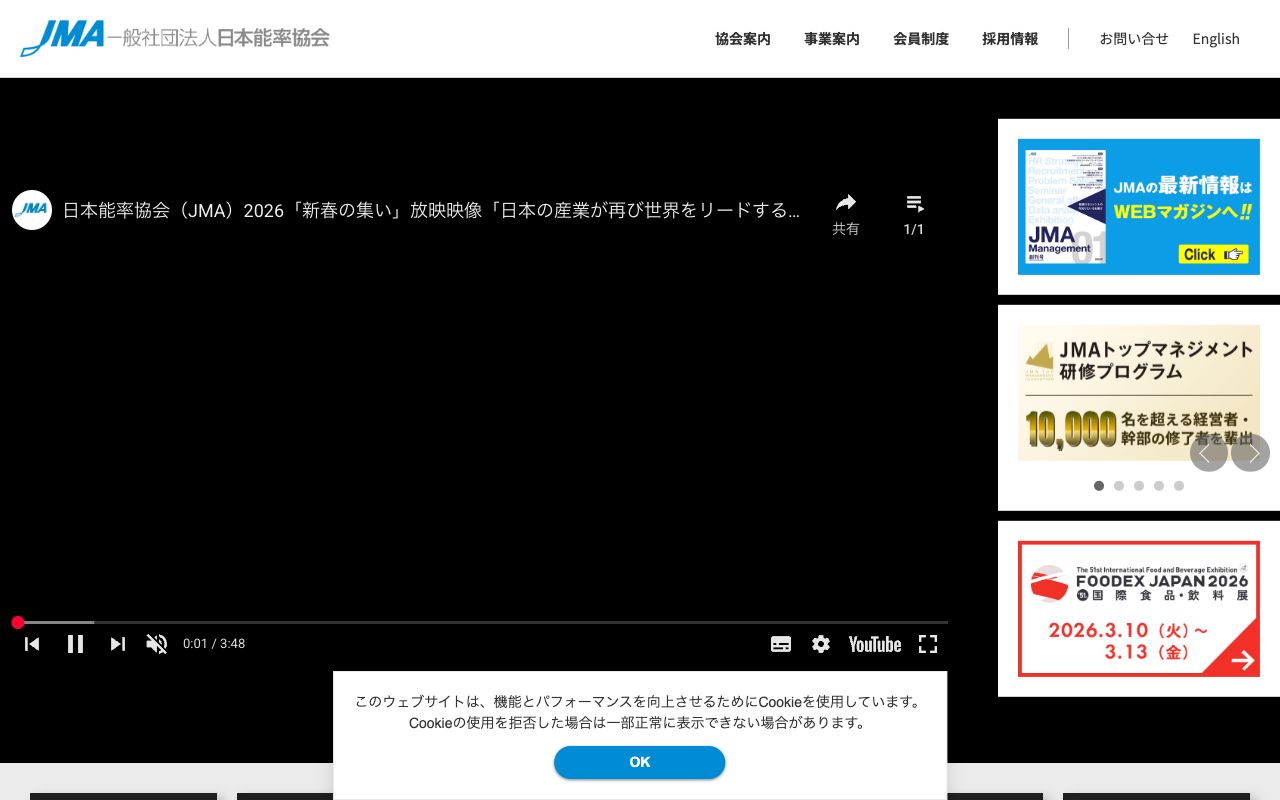Open the YouTube player settings gear
1280x800 pixels.
coord(820,644)
